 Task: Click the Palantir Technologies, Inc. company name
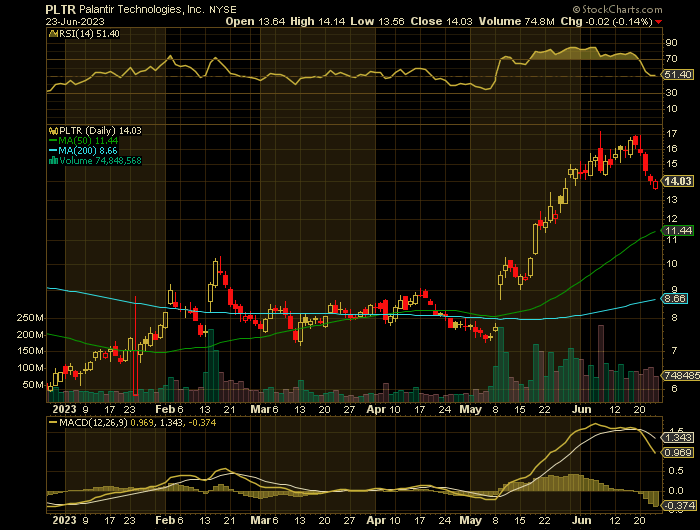(142, 9)
